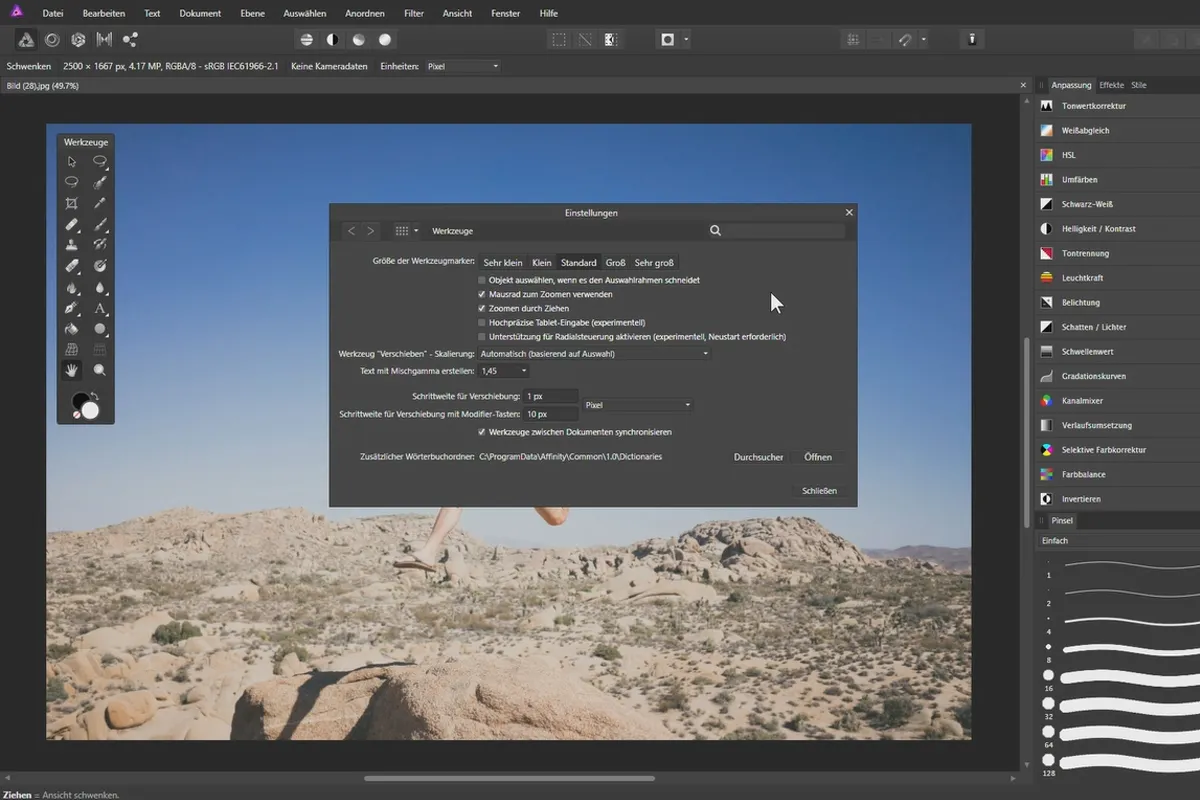1200x800 pixels.
Task: Click the Öffnen button
Action: point(818,457)
